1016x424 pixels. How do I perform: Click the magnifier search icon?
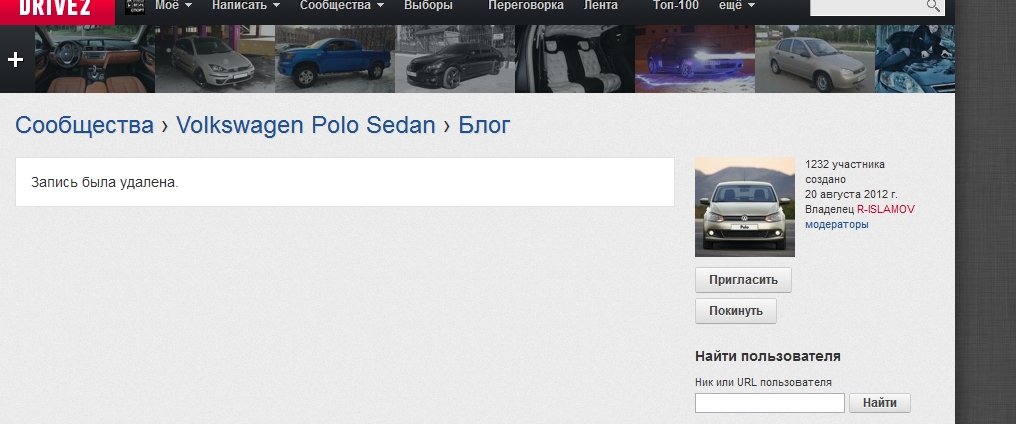point(933,6)
